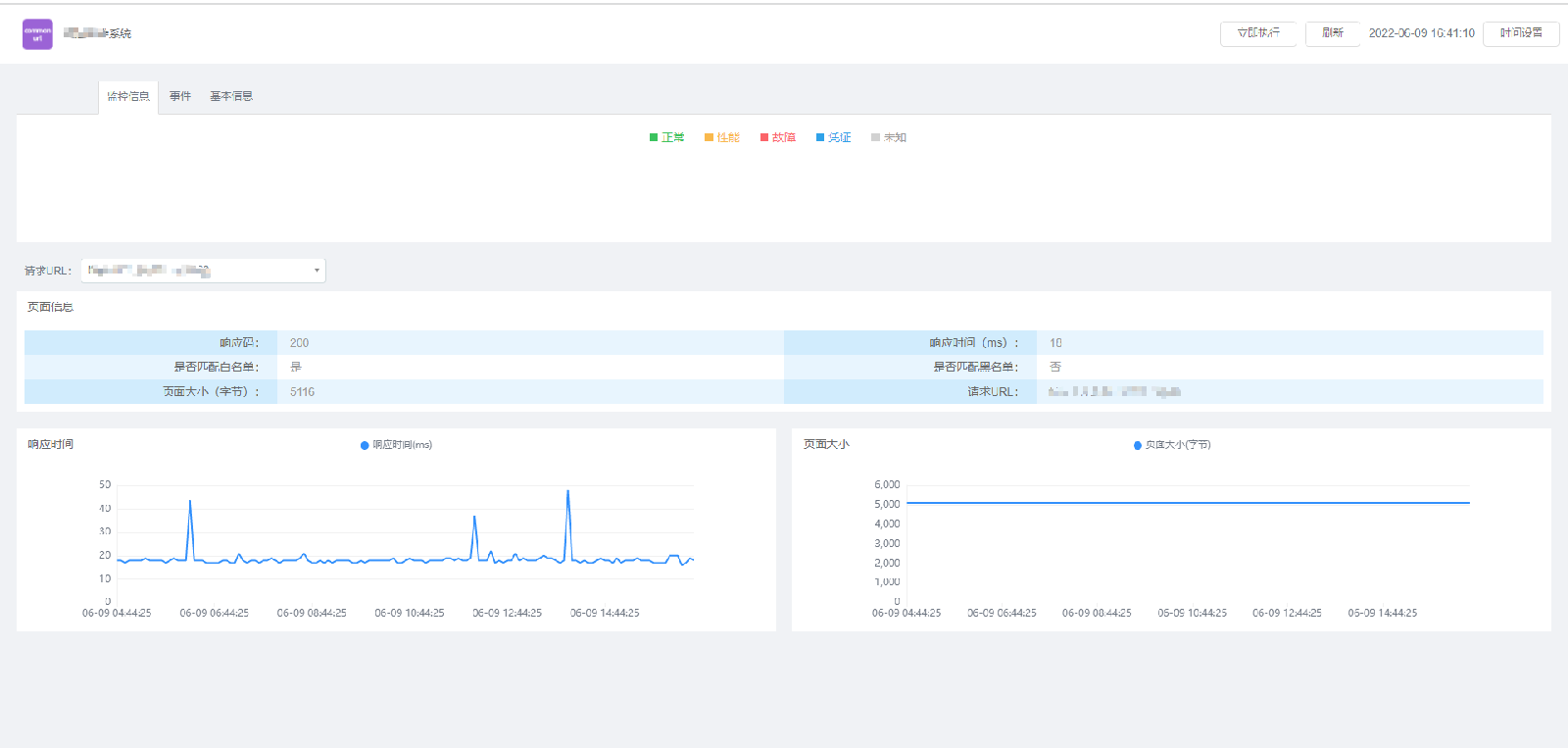Click 06-09 12:44:25 label on response chart
This screenshot has height=748, width=1568.
[507, 613]
